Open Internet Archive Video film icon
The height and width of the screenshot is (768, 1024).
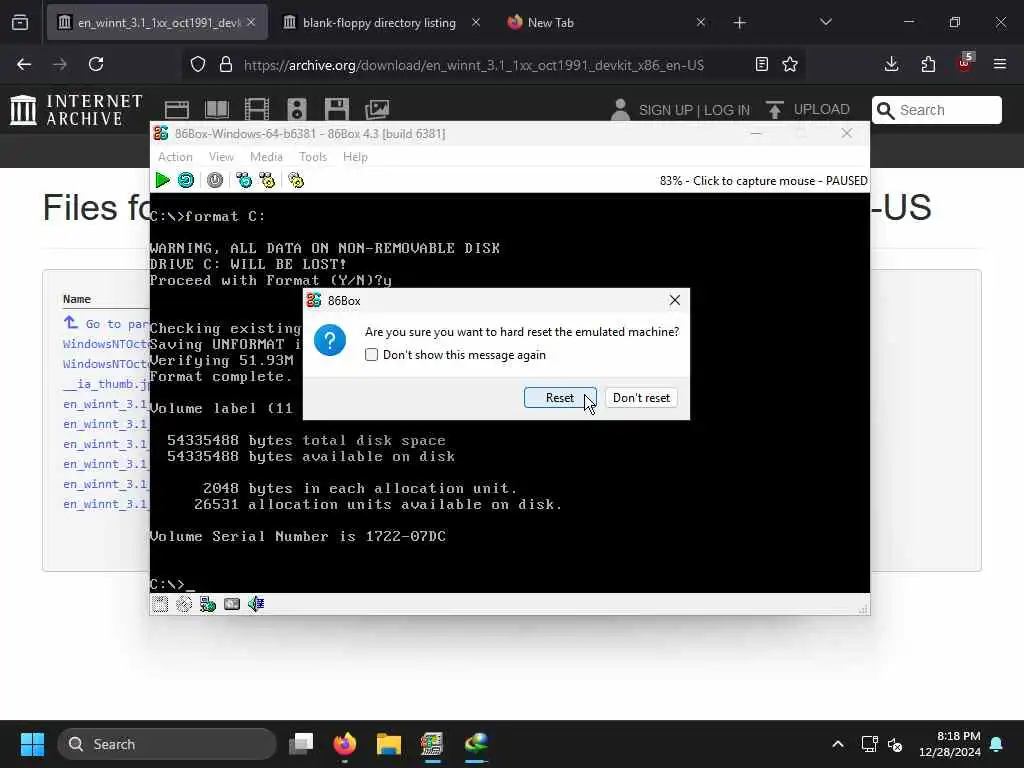tap(257, 110)
